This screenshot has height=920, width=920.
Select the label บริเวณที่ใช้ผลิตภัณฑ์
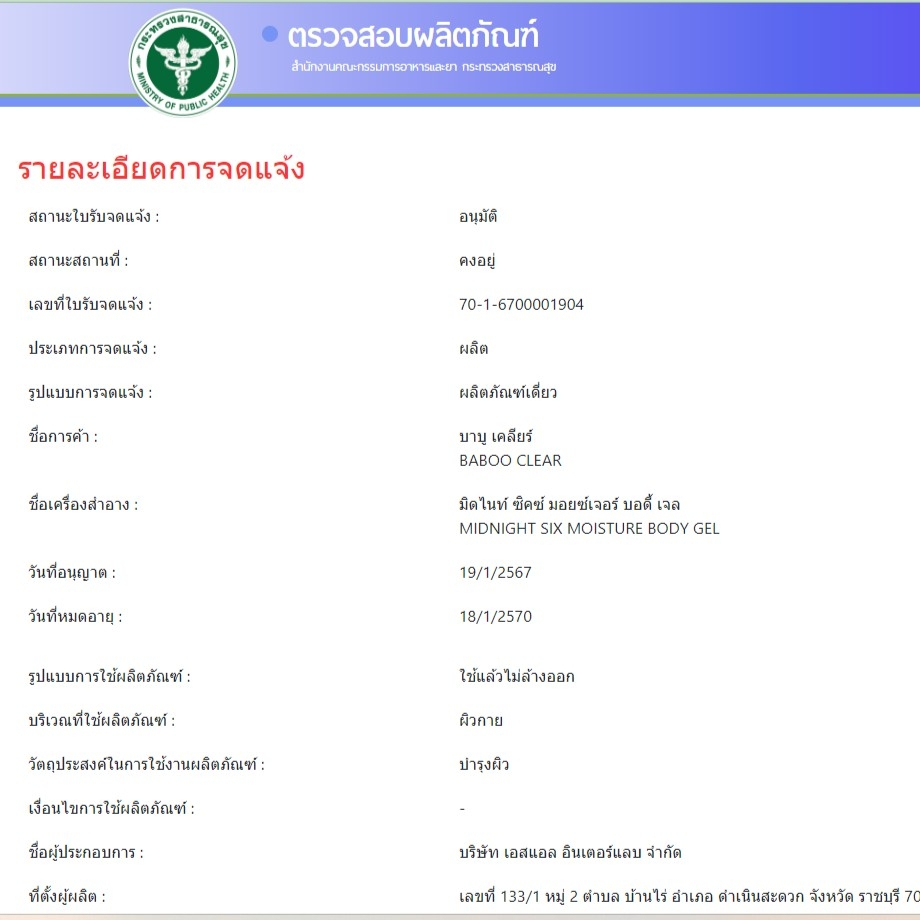[x=102, y=720]
